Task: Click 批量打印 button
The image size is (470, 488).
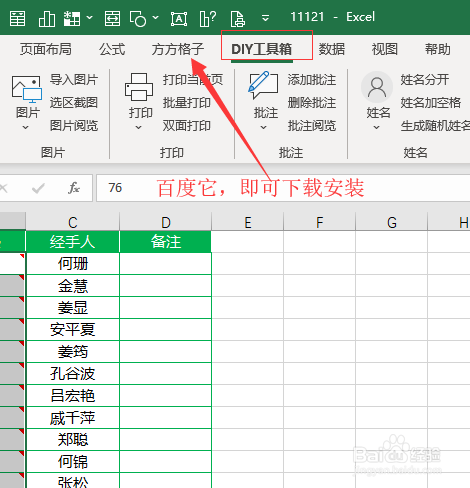Action: pyautogui.click(x=187, y=103)
